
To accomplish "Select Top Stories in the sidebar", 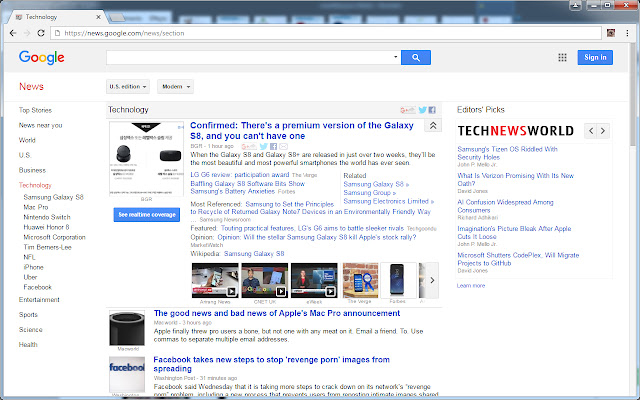I will 35,109.
